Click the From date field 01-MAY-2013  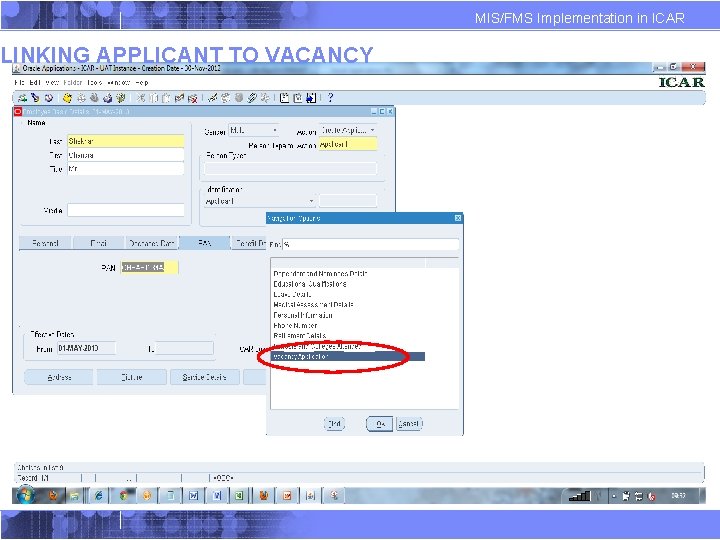(86, 348)
